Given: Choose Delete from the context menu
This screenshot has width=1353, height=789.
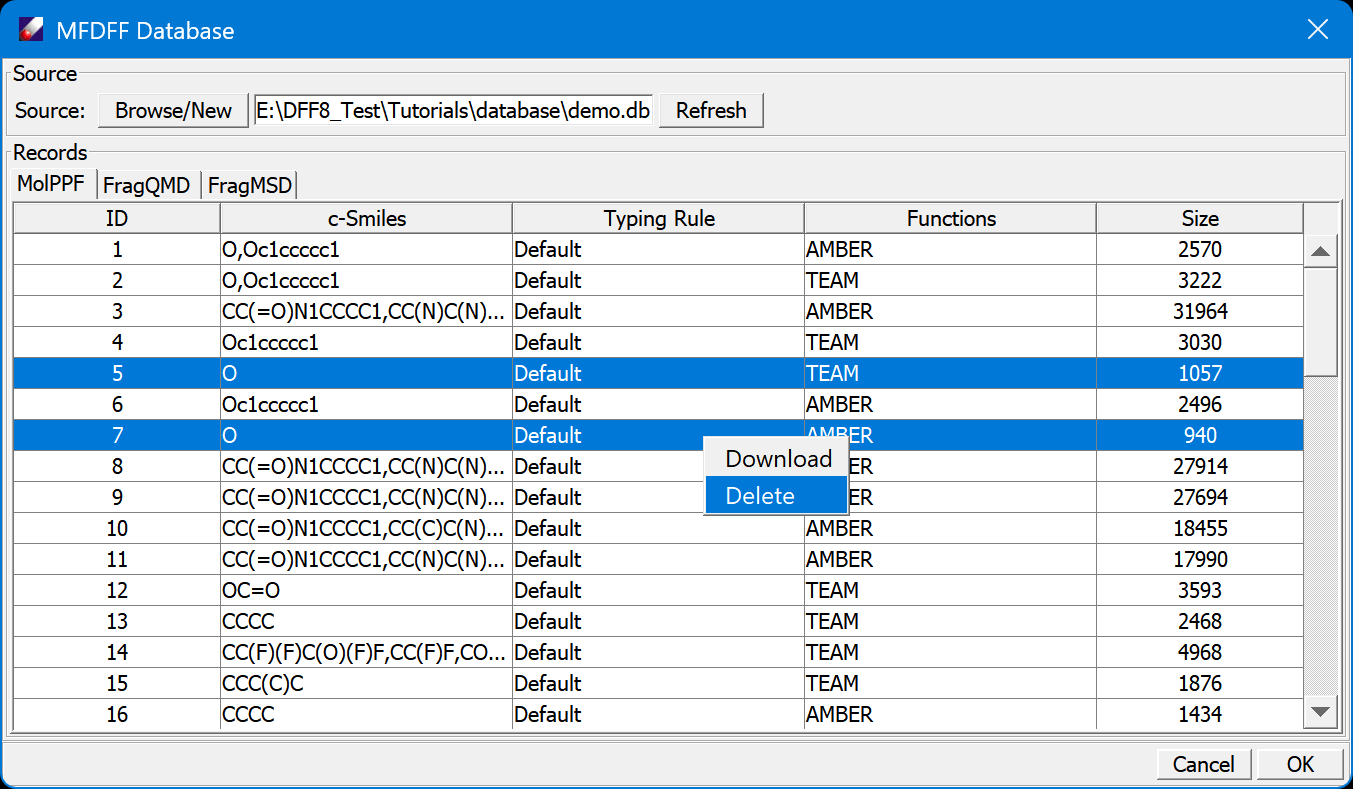Looking at the screenshot, I should click(778, 496).
